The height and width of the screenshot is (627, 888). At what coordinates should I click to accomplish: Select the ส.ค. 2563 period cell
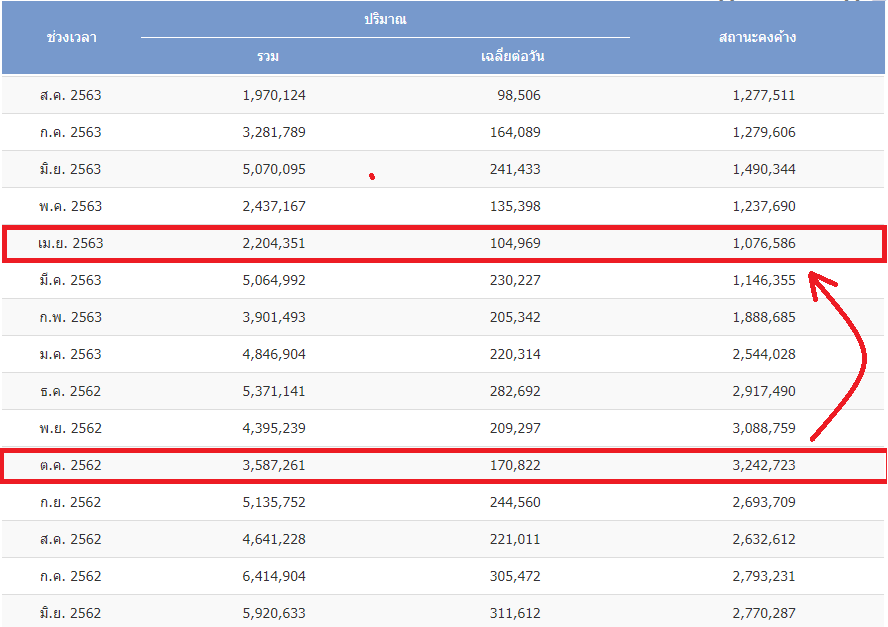tap(71, 95)
